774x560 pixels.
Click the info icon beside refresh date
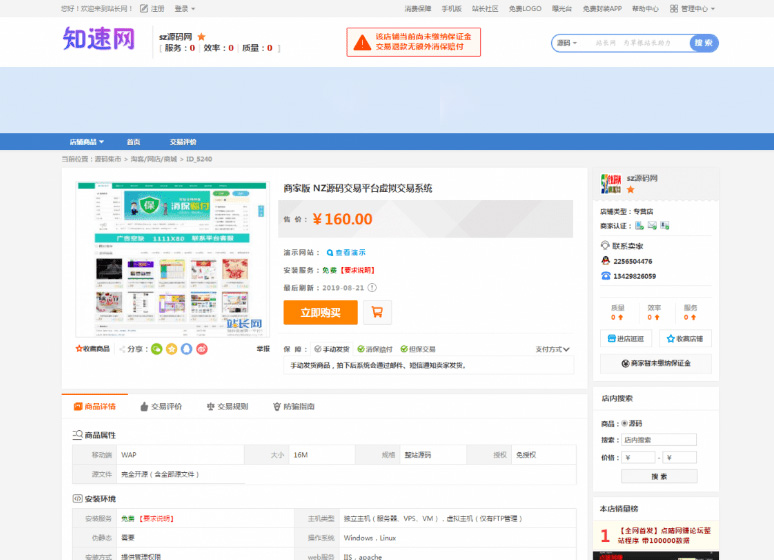[372, 287]
